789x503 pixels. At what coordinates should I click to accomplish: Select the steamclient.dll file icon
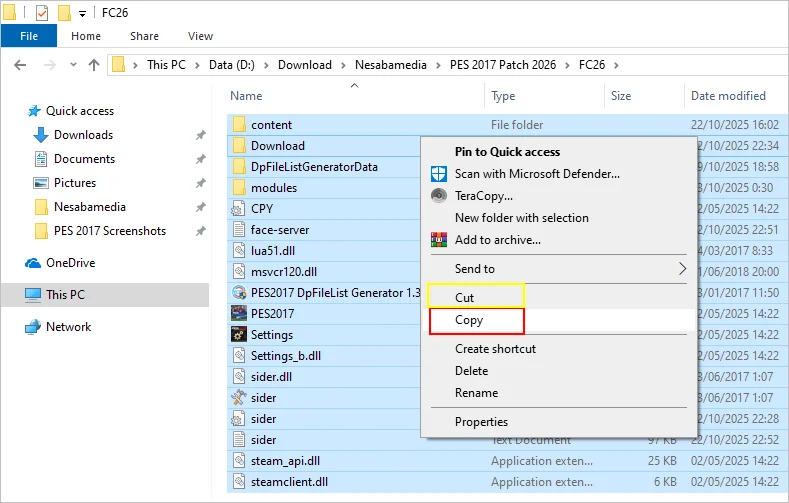pos(239,482)
